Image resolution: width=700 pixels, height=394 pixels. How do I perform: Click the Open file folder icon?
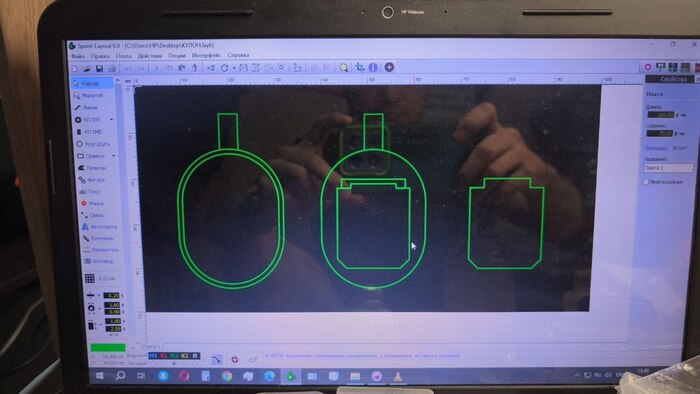tap(87, 68)
